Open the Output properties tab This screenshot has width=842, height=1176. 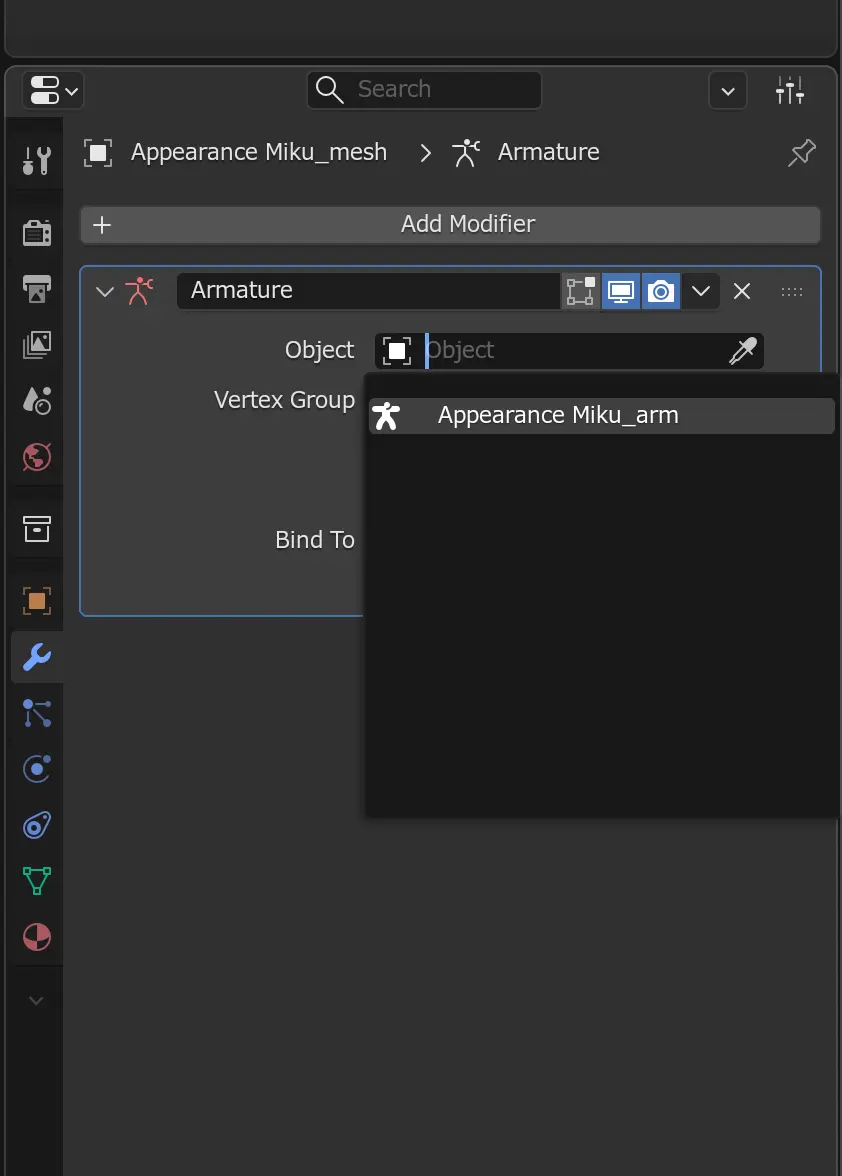pos(36,288)
